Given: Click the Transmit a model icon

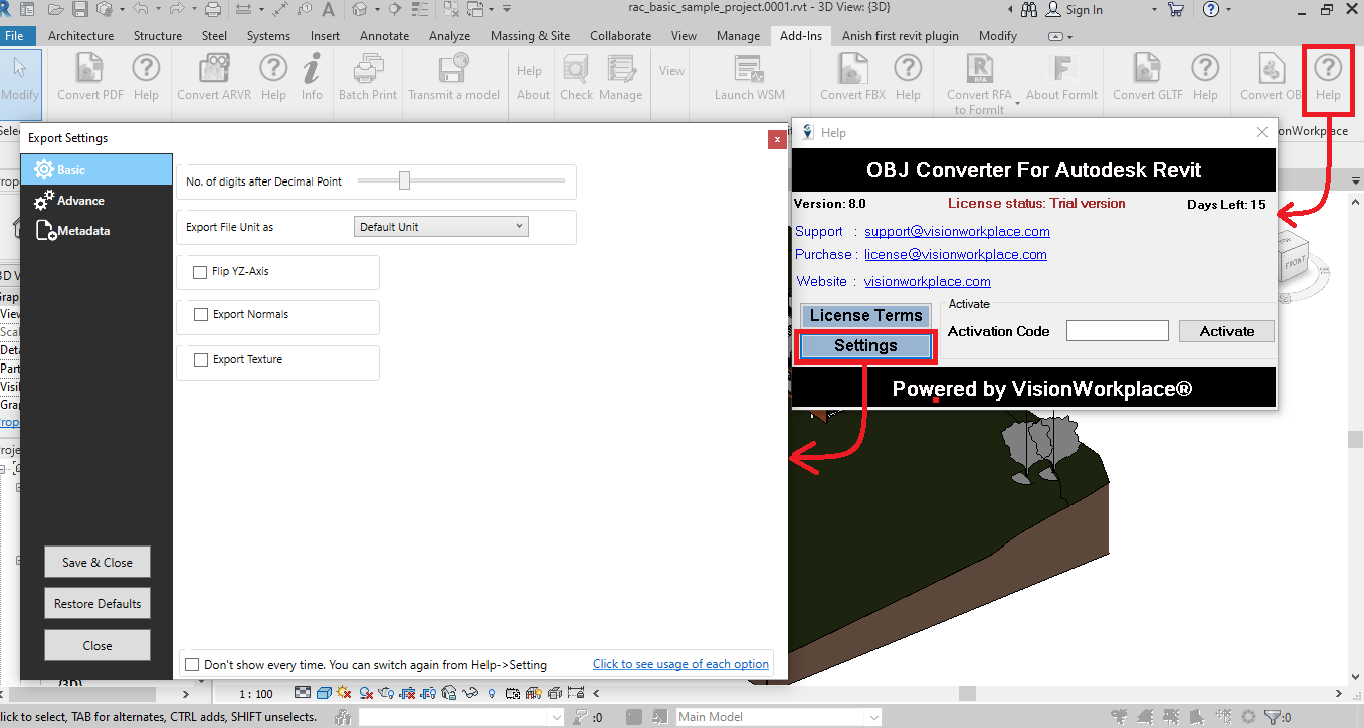Looking at the screenshot, I should (454, 69).
